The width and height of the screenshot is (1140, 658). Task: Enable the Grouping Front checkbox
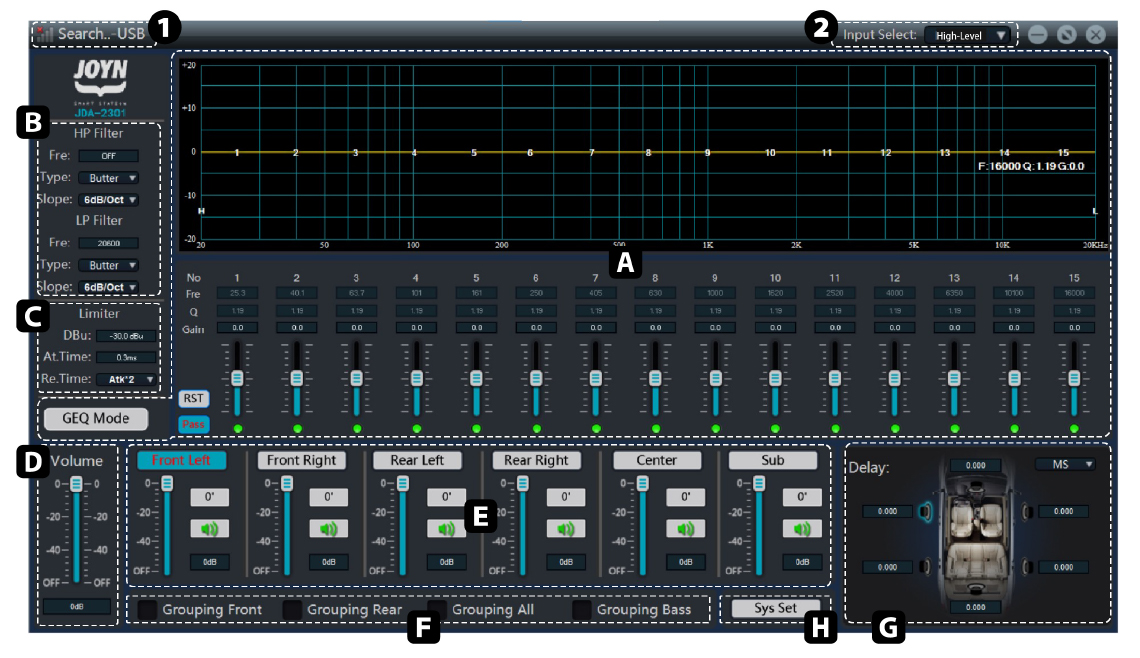click(146, 608)
